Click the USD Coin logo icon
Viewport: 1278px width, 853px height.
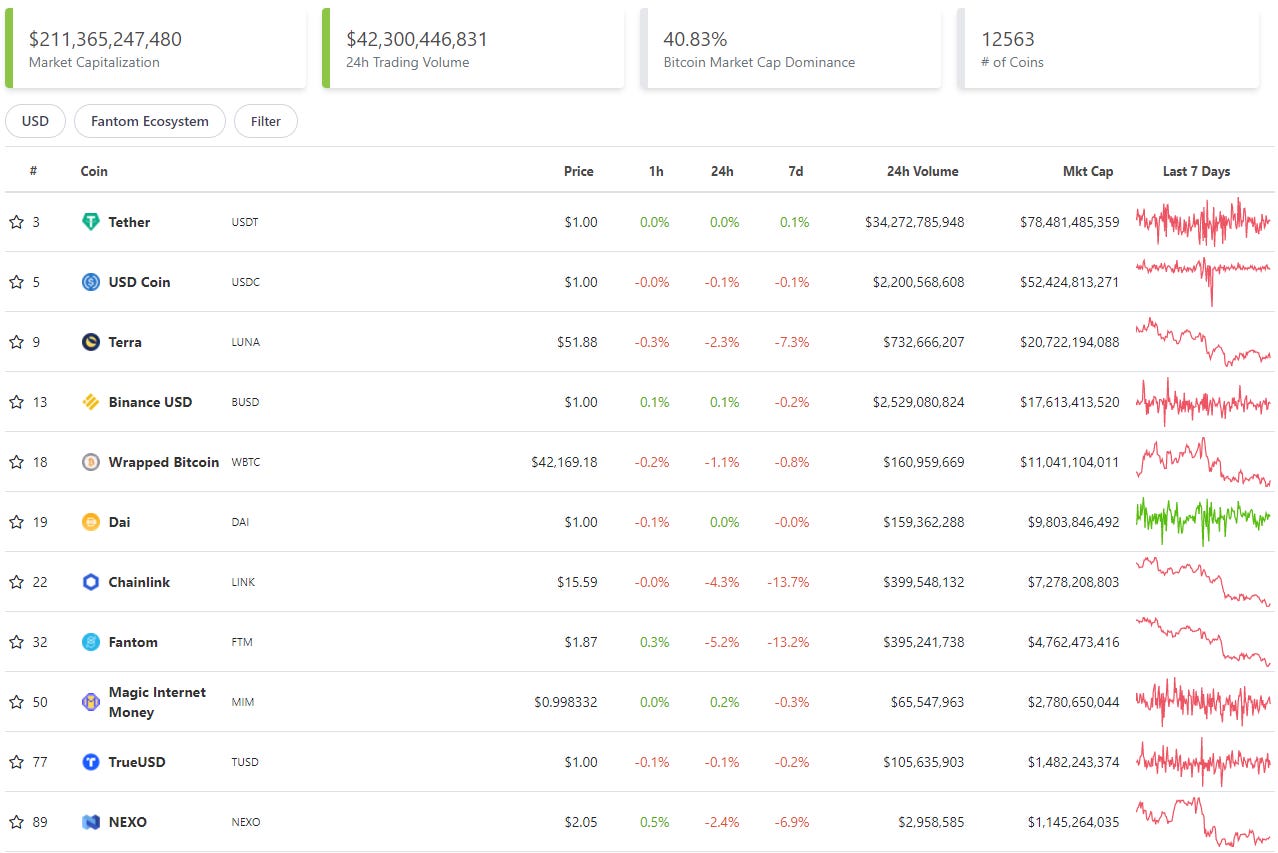click(x=91, y=282)
